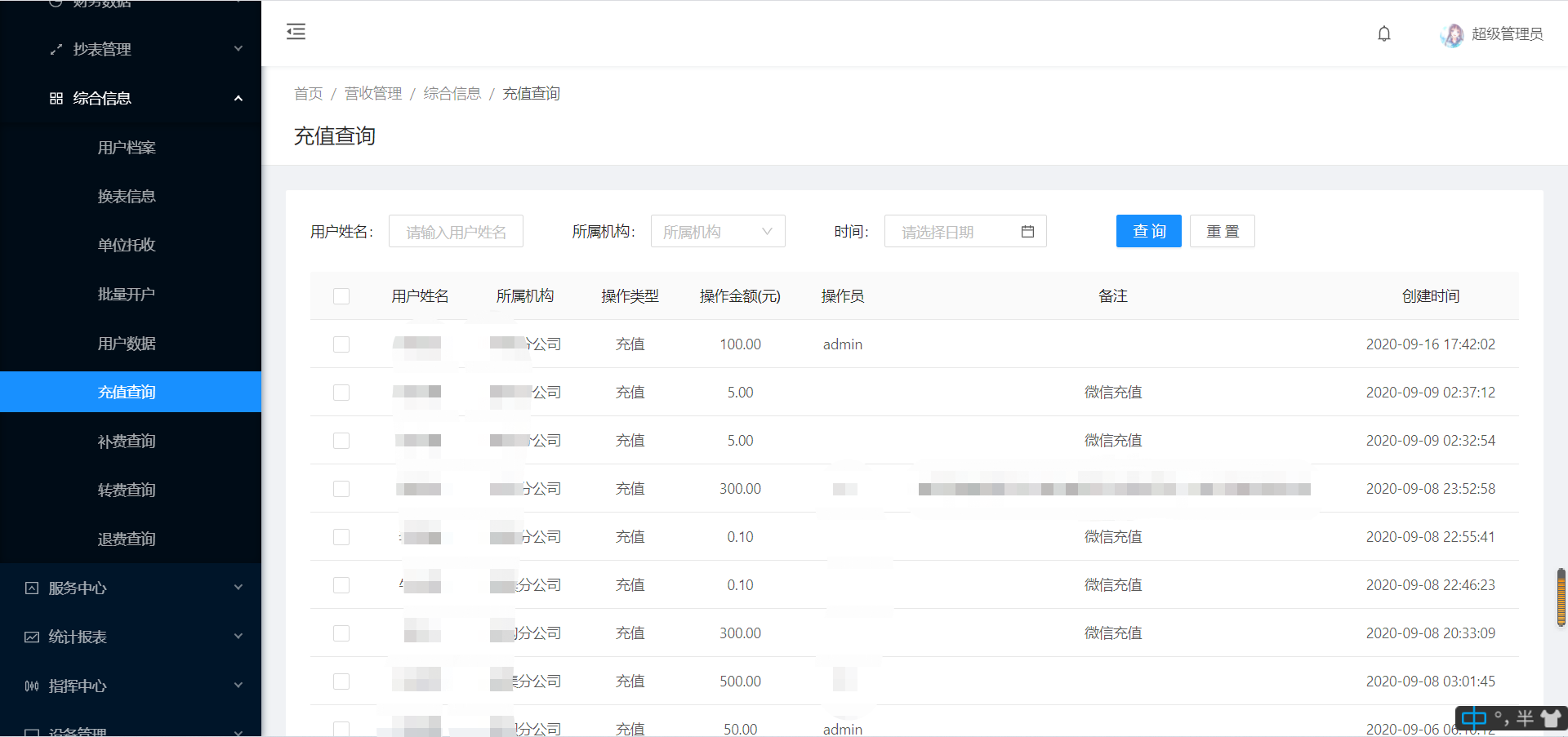Open the 用户数据 menu item
1568x737 pixels.
point(131,344)
